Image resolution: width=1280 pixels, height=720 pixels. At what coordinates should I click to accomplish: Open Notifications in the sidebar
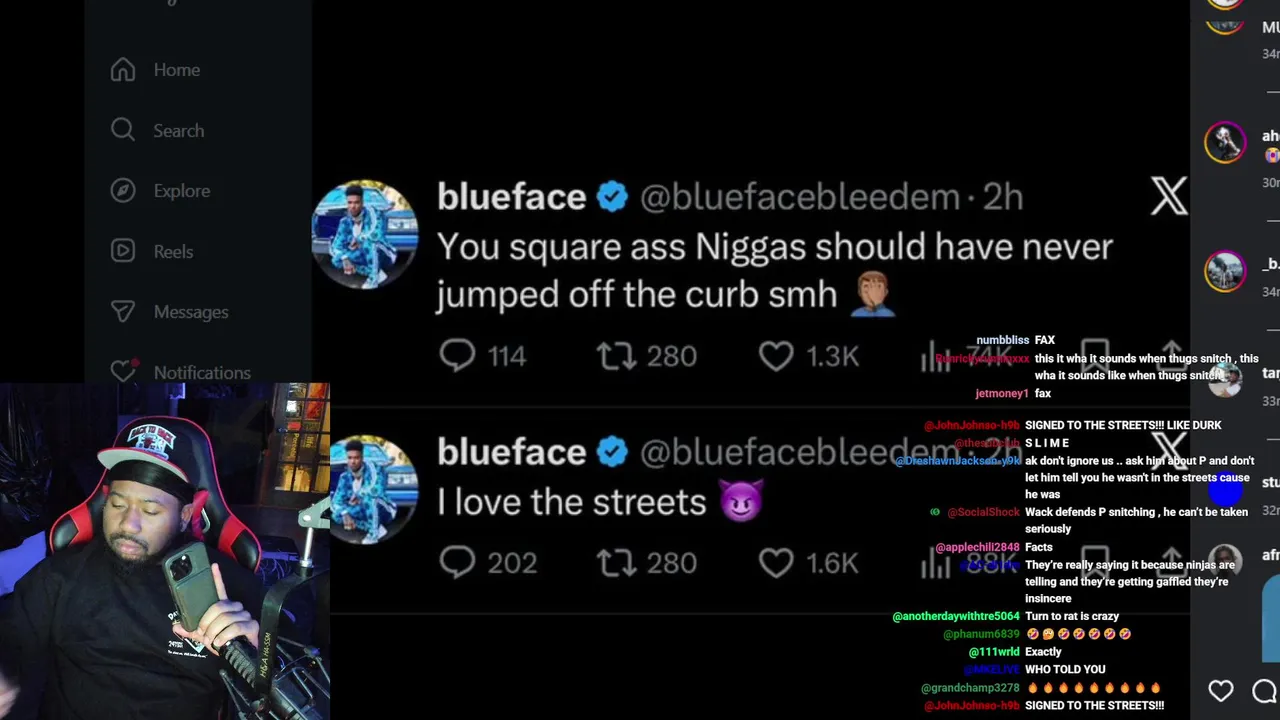180,372
